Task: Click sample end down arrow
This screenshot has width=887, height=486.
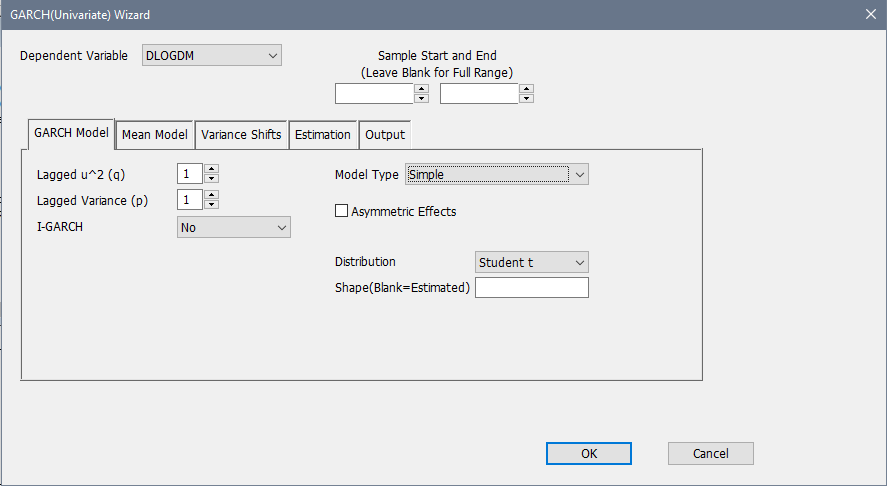Action: pyautogui.click(x=526, y=98)
